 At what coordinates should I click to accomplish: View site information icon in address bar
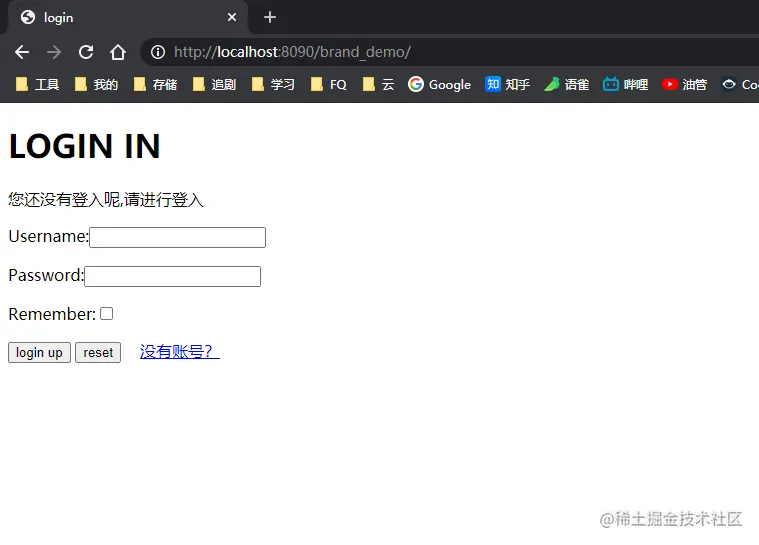click(x=158, y=52)
